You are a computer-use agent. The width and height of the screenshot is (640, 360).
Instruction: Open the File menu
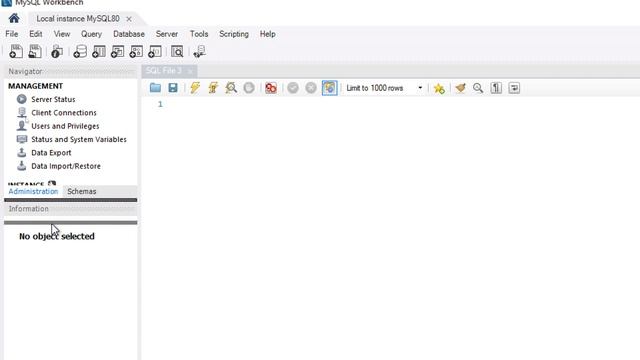(11, 34)
